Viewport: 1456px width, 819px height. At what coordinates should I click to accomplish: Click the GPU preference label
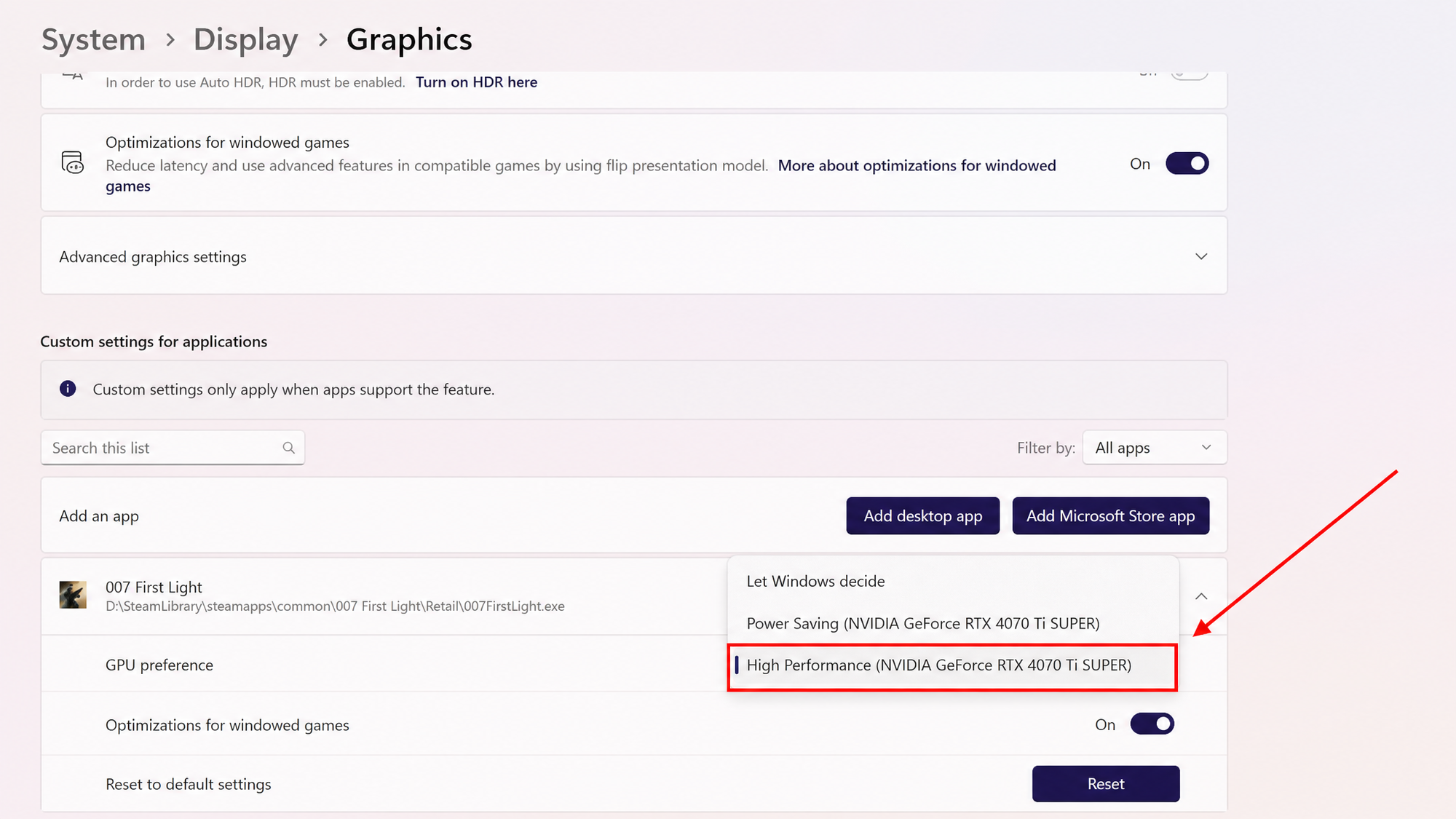point(159,665)
